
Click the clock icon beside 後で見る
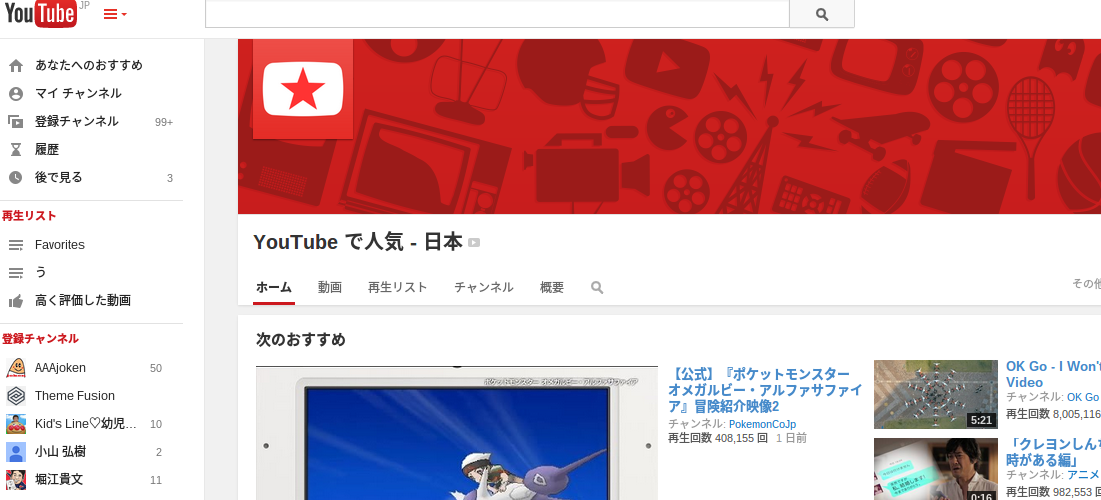point(15,178)
